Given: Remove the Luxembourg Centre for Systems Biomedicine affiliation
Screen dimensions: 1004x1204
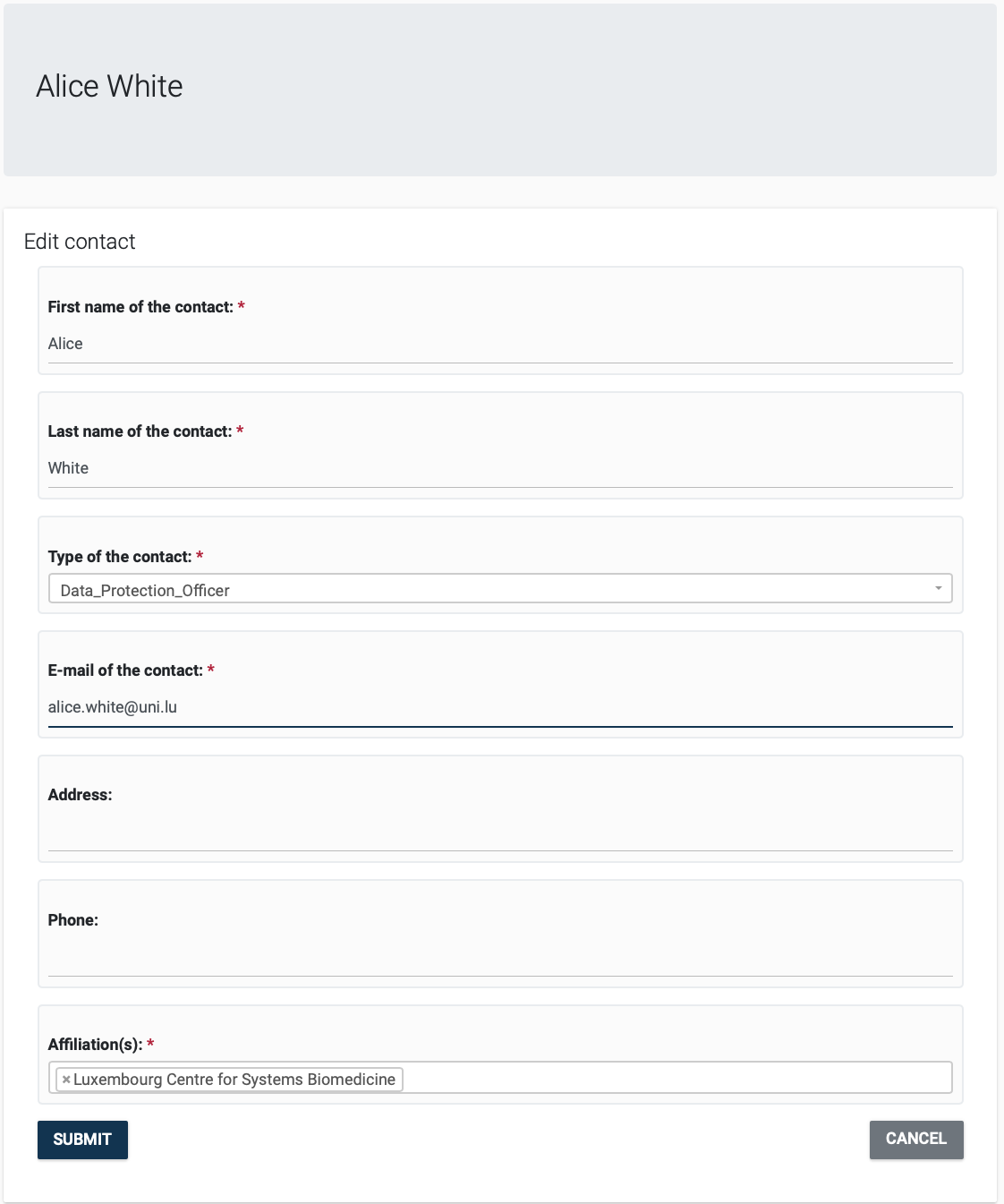Looking at the screenshot, I should tap(66, 1080).
